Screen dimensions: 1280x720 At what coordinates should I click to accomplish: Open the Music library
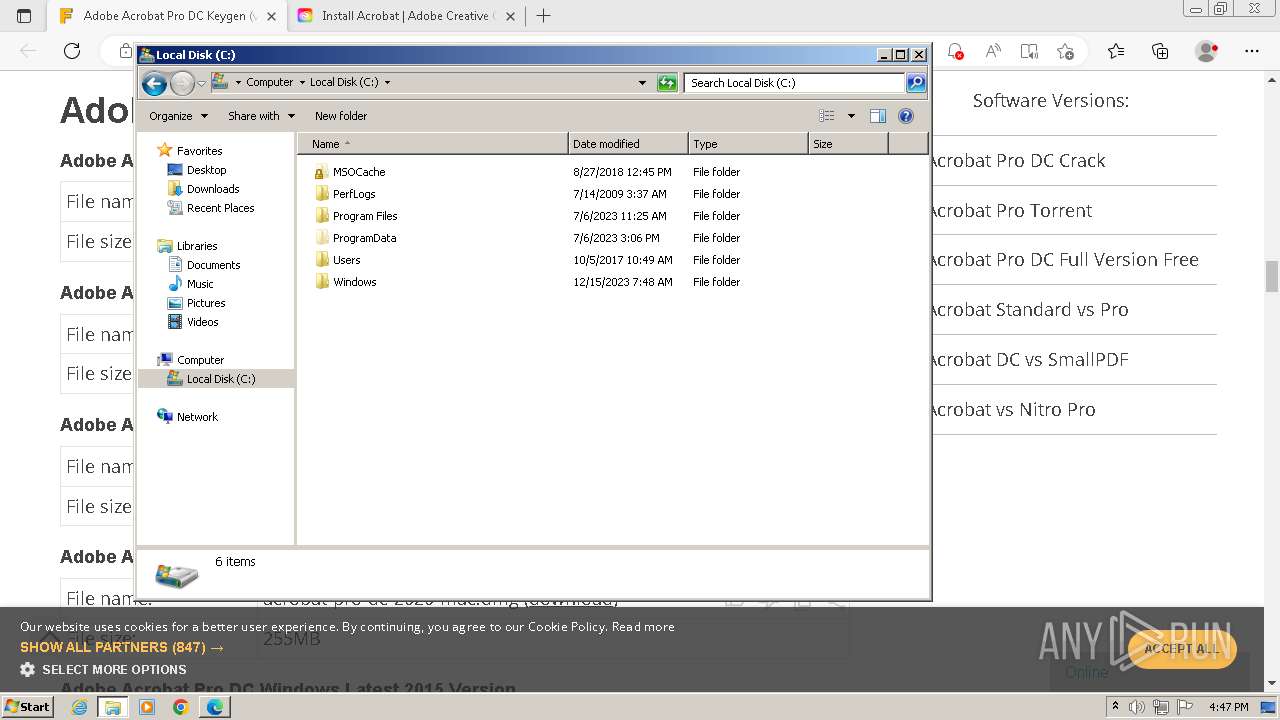(200, 284)
